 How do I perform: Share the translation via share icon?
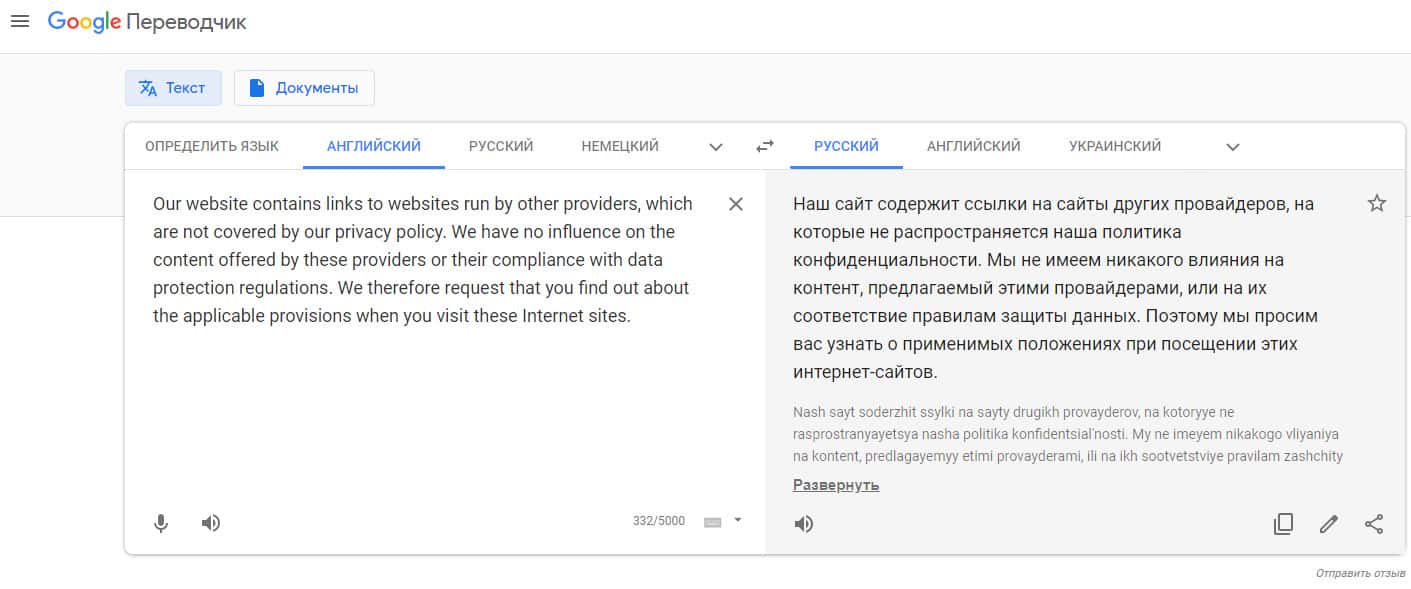click(x=1374, y=524)
